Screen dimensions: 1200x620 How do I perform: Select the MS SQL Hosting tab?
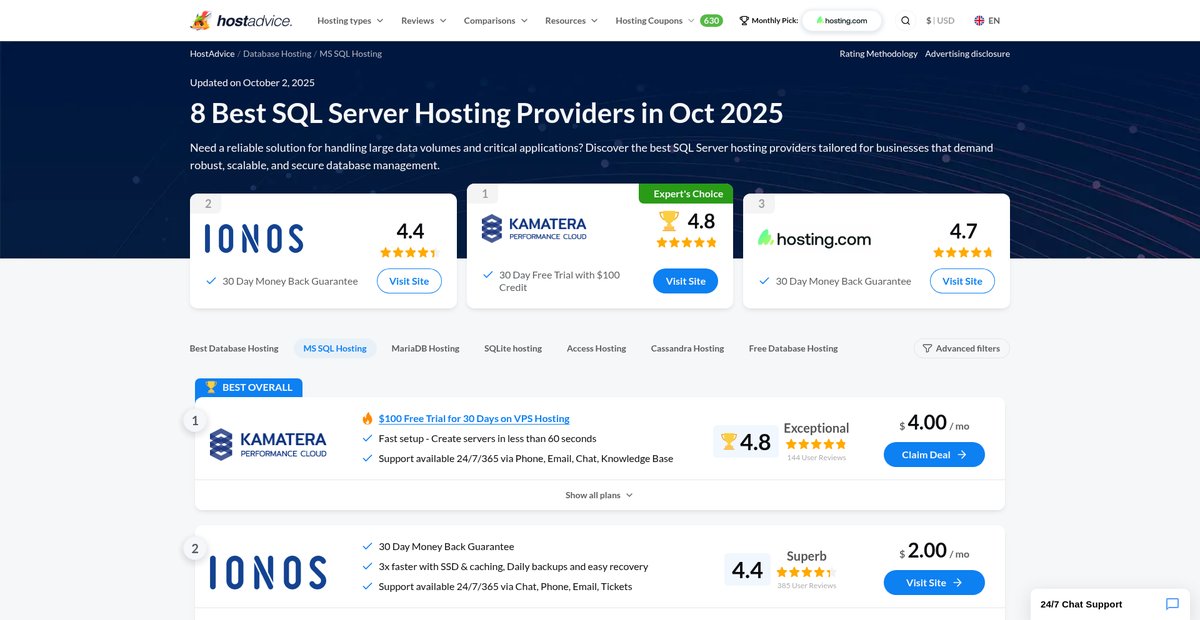pos(337,348)
